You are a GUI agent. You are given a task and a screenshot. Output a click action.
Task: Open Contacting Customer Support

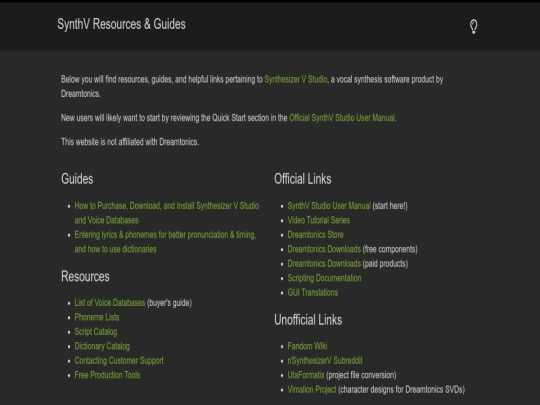(119, 361)
